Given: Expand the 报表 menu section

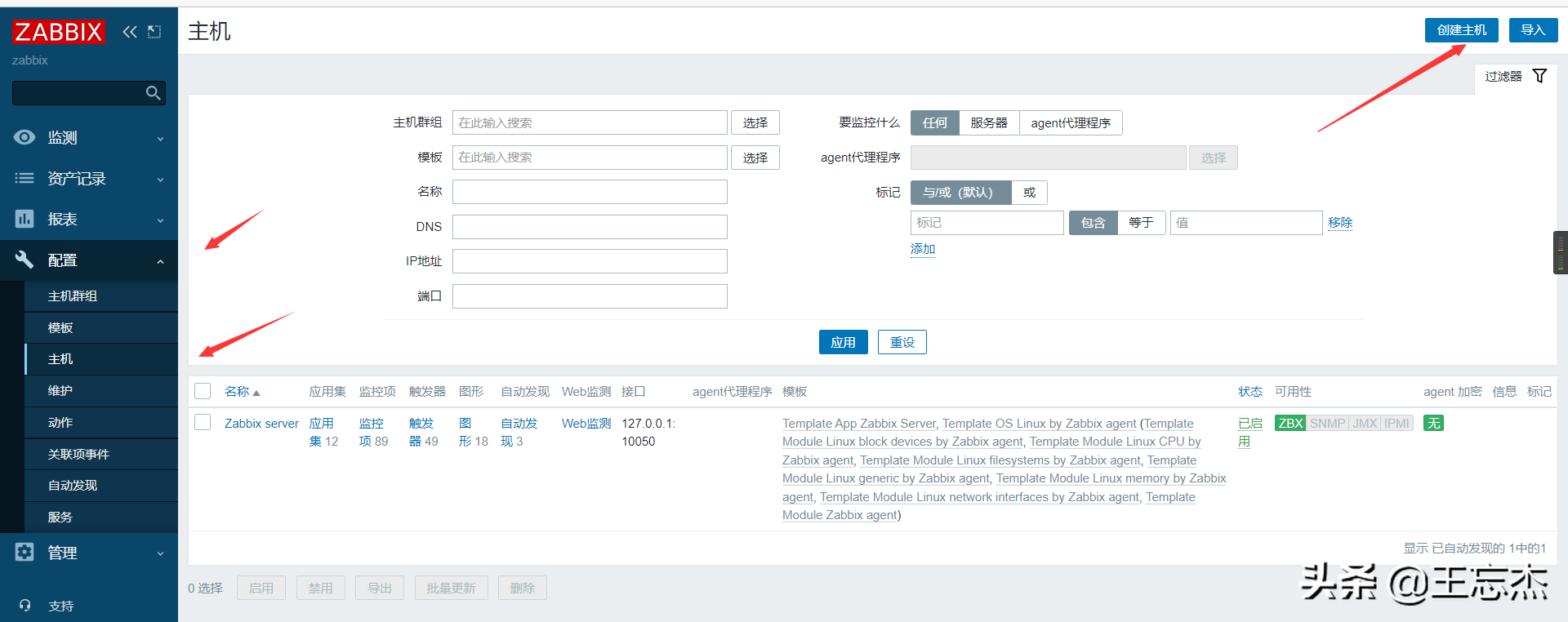Looking at the screenshot, I should 88,220.
